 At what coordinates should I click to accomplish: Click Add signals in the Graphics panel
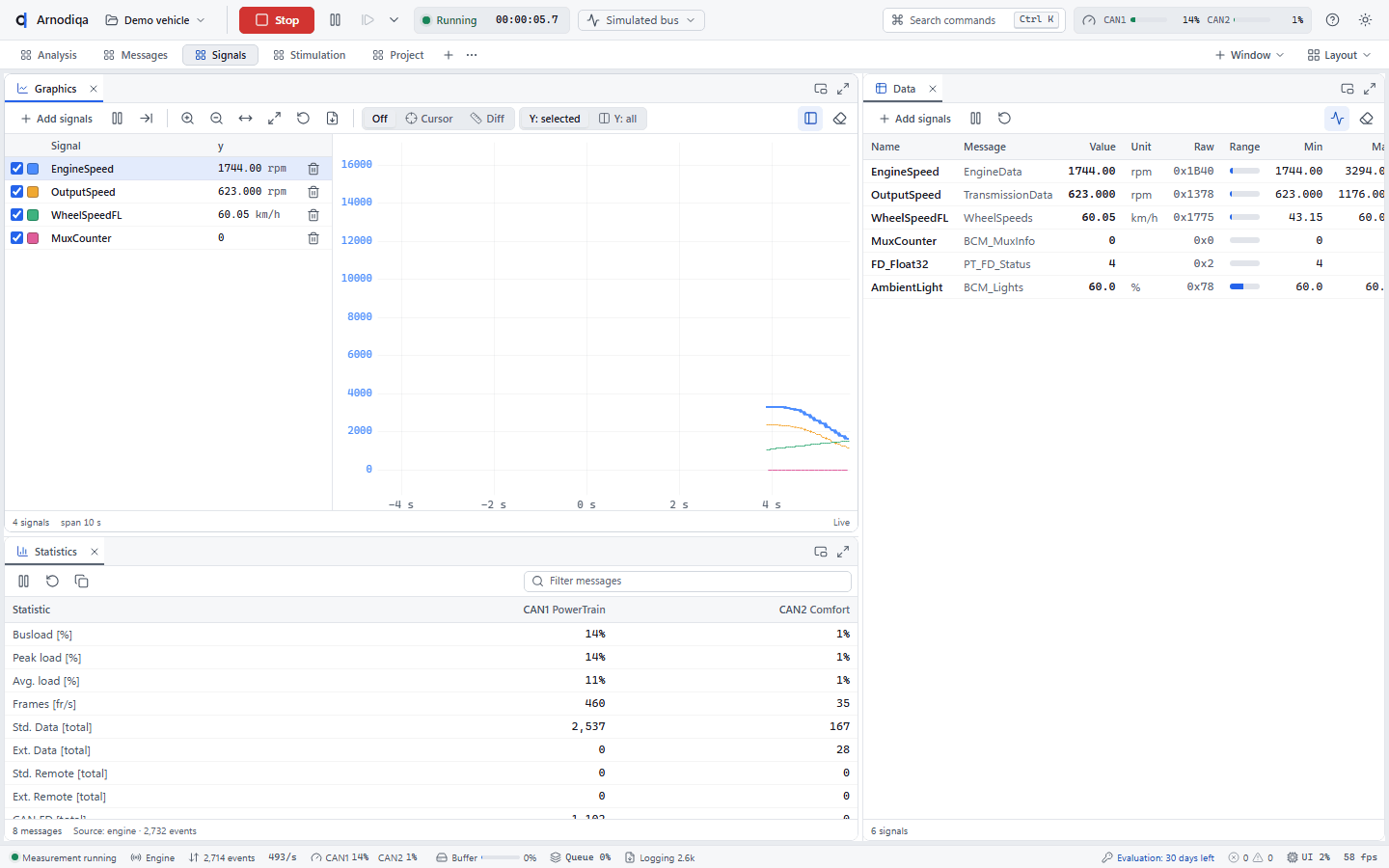pos(57,119)
